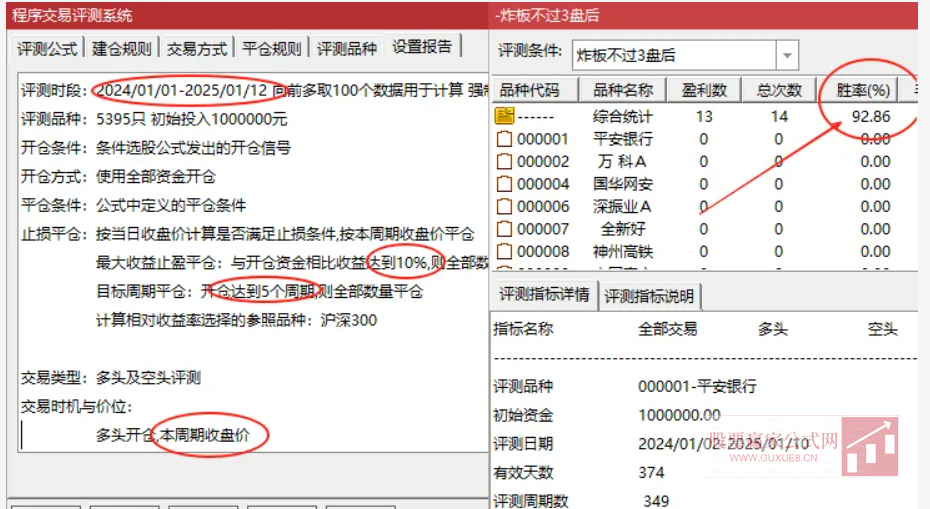Click the 全部交易 column label
930x509 pixels.
(x=668, y=329)
